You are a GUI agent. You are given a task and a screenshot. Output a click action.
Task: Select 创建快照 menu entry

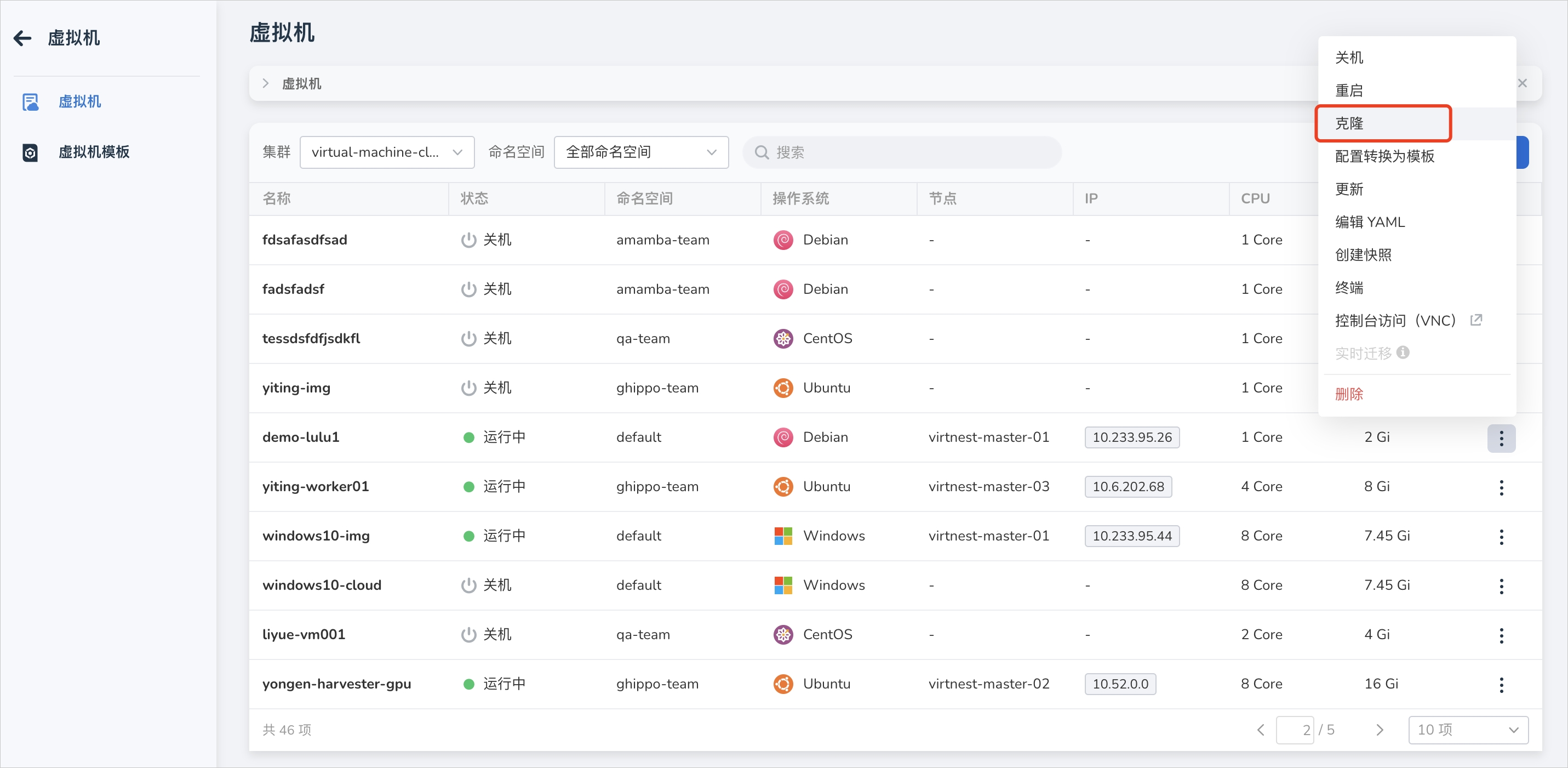click(1416, 255)
